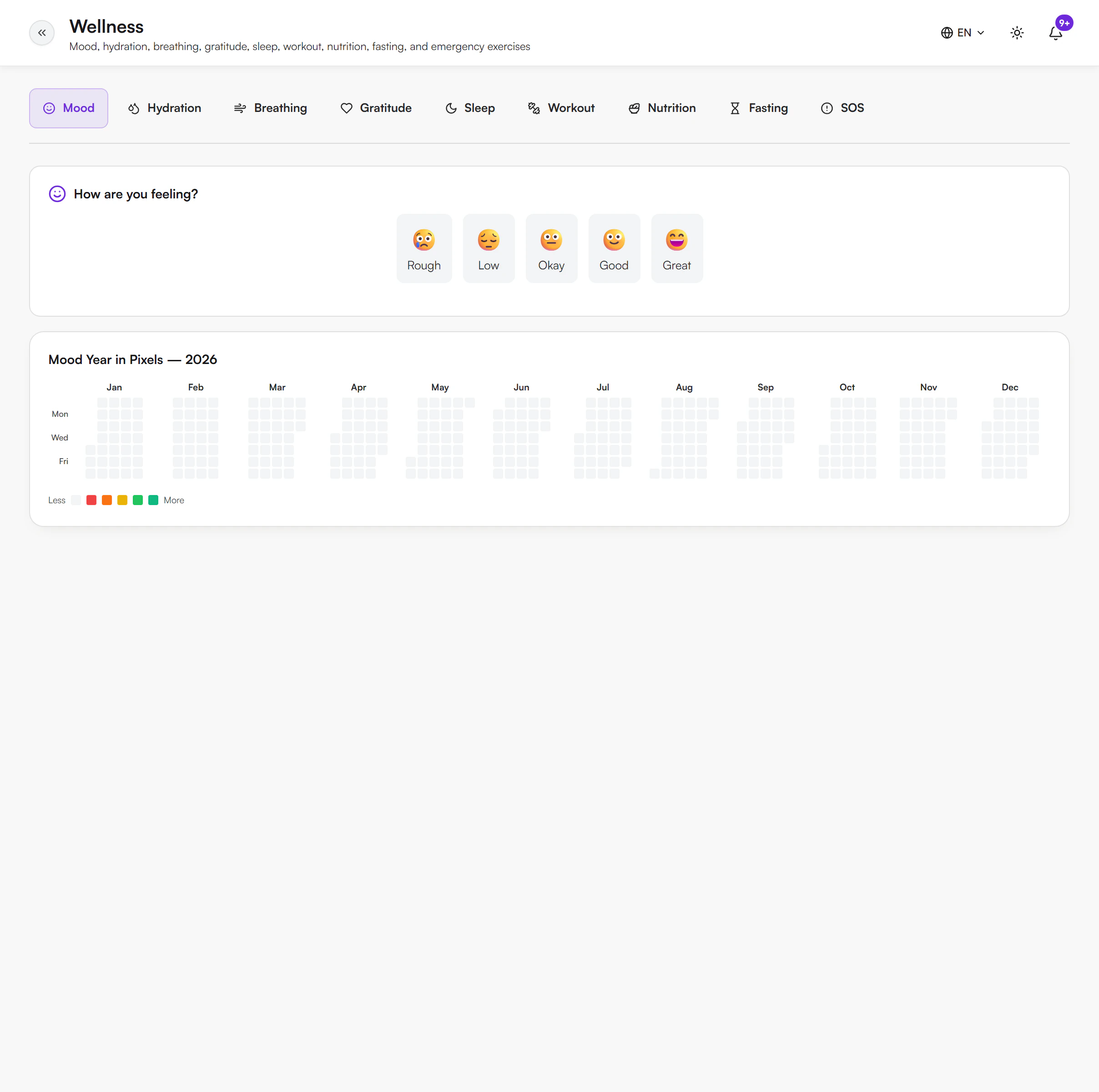Select the Rough mood emoji

424,248
